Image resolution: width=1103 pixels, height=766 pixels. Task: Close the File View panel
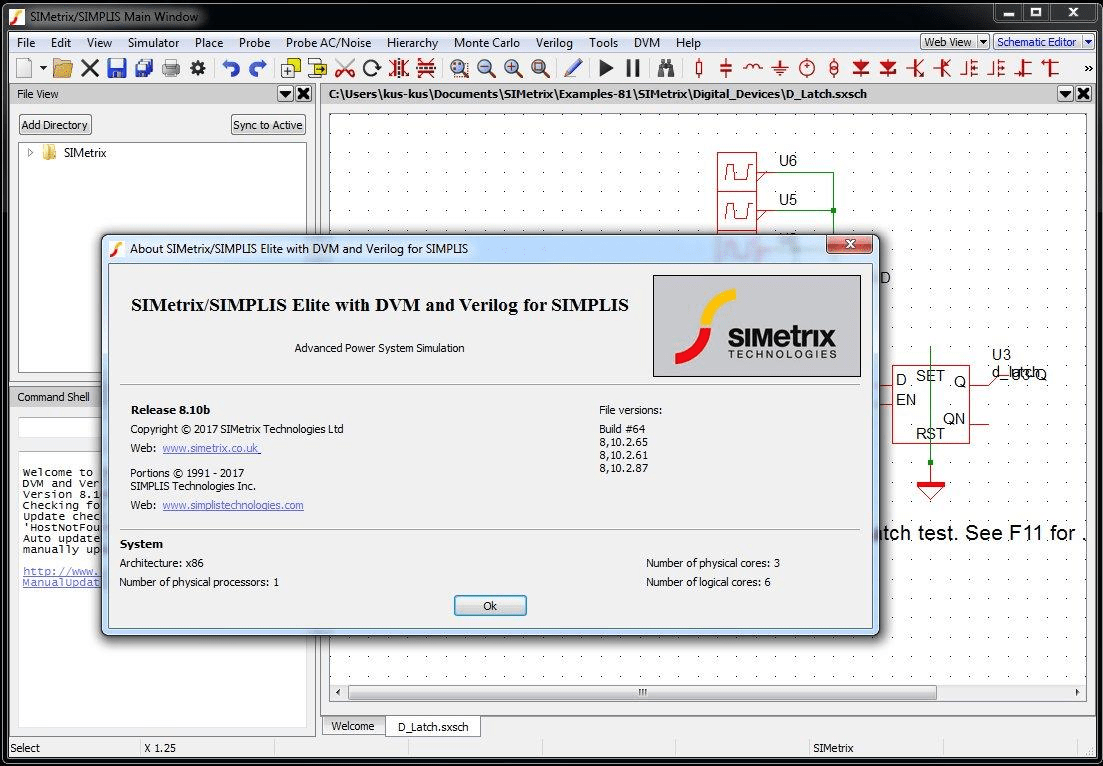coord(303,94)
